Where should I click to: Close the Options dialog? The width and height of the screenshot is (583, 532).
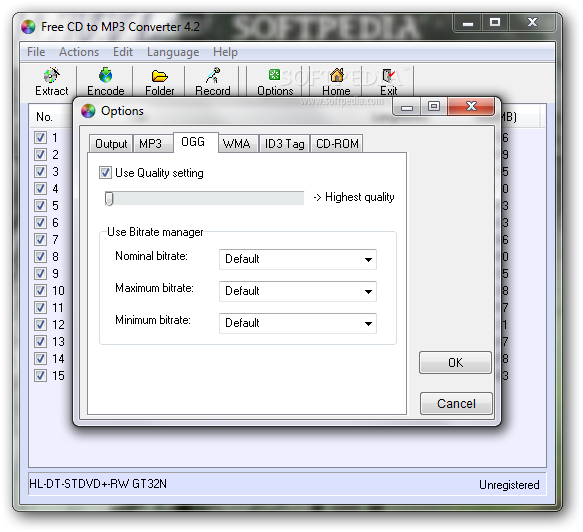(x=471, y=106)
